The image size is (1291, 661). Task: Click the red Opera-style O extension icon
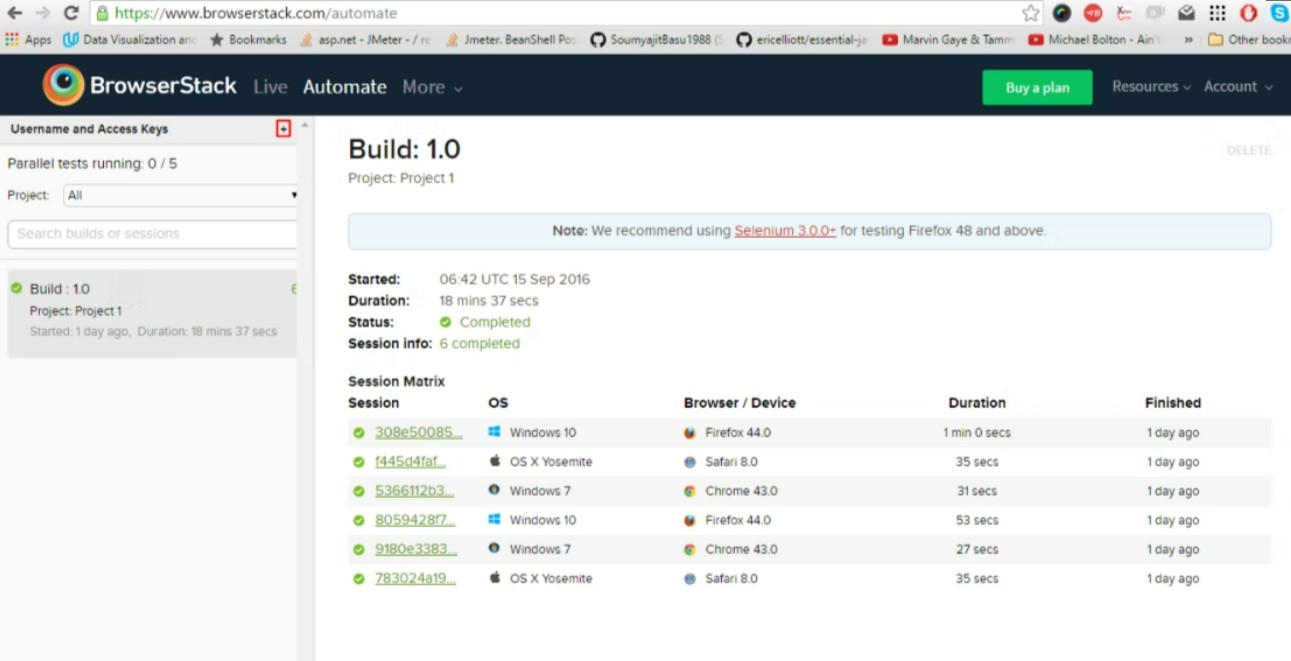pyautogui.click(x=1248, y=13)
